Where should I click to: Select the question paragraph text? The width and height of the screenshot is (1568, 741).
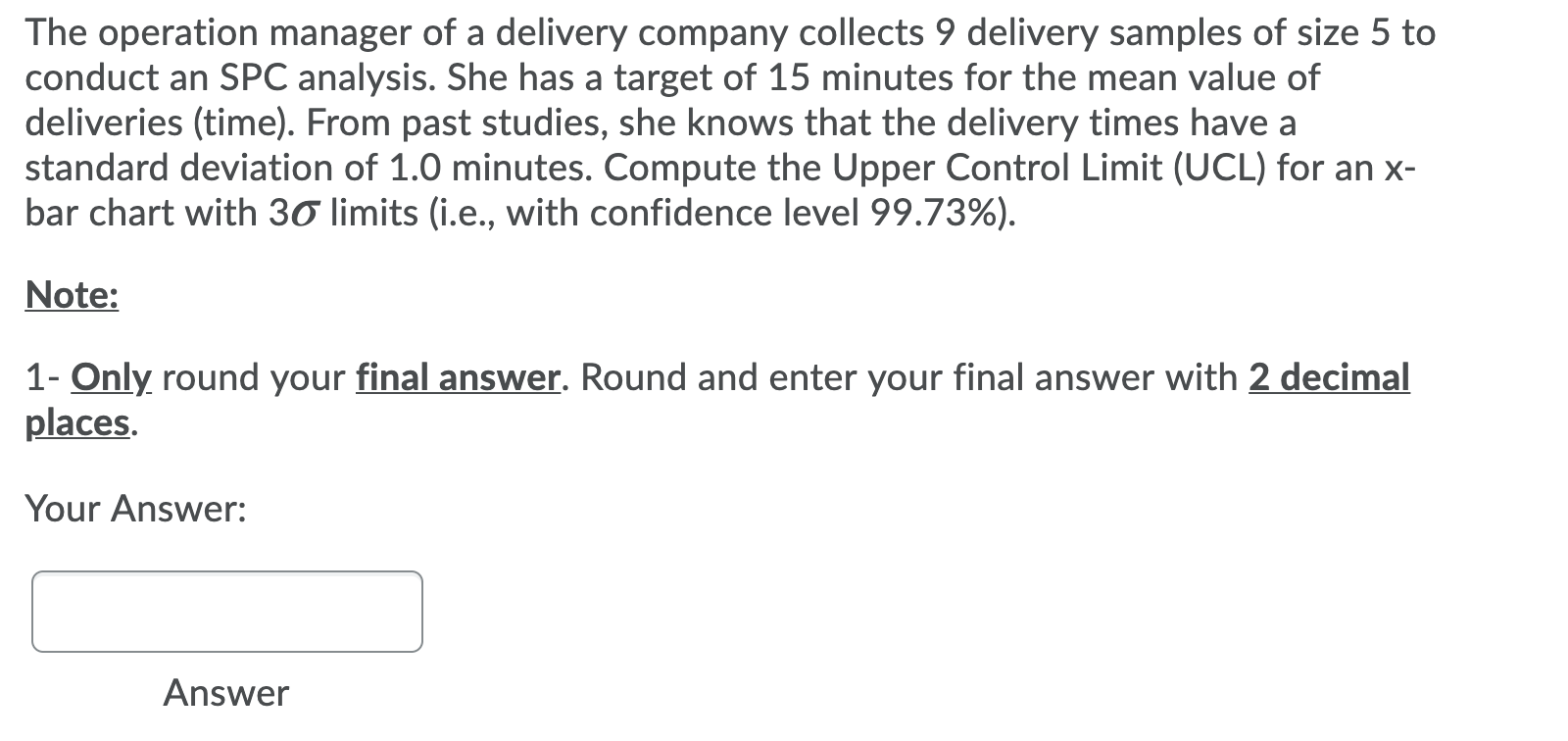pyautogui.click(x=686, y=123)
